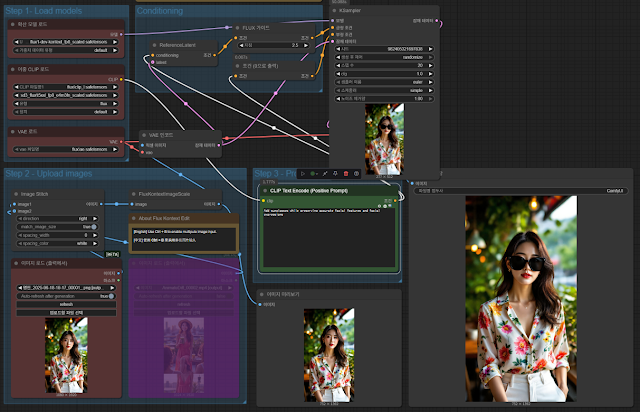The image size is (640, 412).
Task: Open node info icon in selection toolbar
Action: point(356,174)
